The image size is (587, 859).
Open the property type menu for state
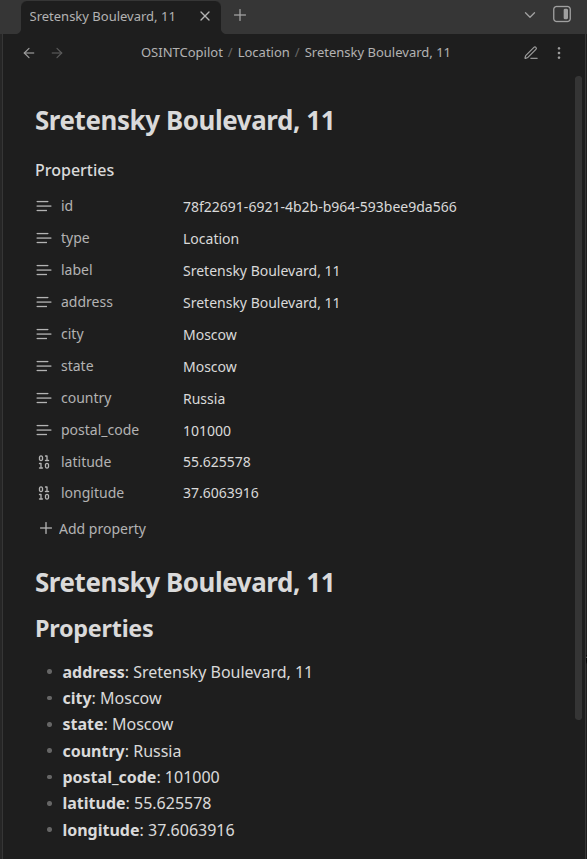point(44,366)
